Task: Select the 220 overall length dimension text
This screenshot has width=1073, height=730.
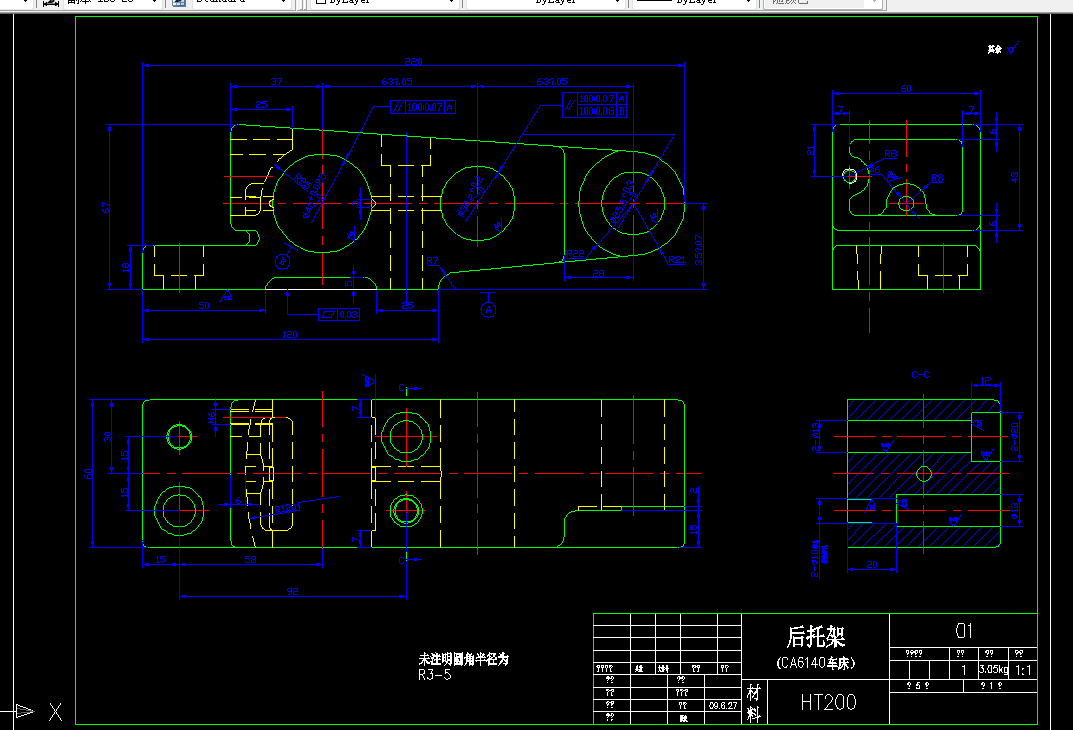Action: point(413,62)
